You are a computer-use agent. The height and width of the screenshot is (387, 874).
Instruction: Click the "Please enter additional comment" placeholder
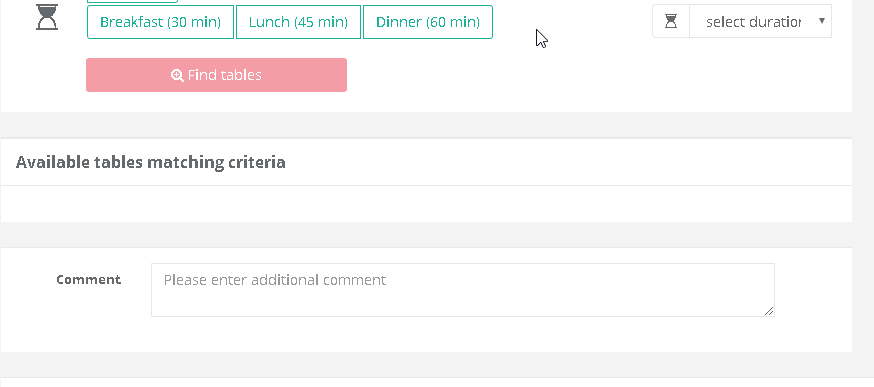point(275,280)
